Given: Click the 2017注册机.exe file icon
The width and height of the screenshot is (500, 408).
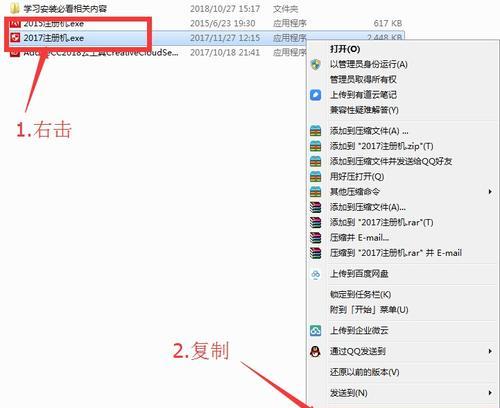Looking at the screenshot, I should tap(15, 38).
